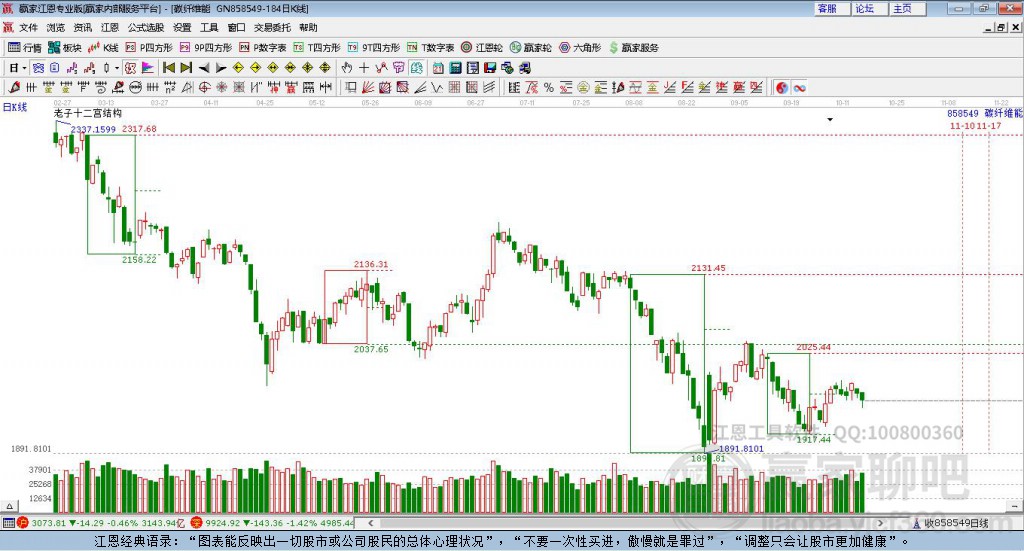Click the 日K线 label
The width and height of the screenshot is (1024, 551).
(15, 107)
